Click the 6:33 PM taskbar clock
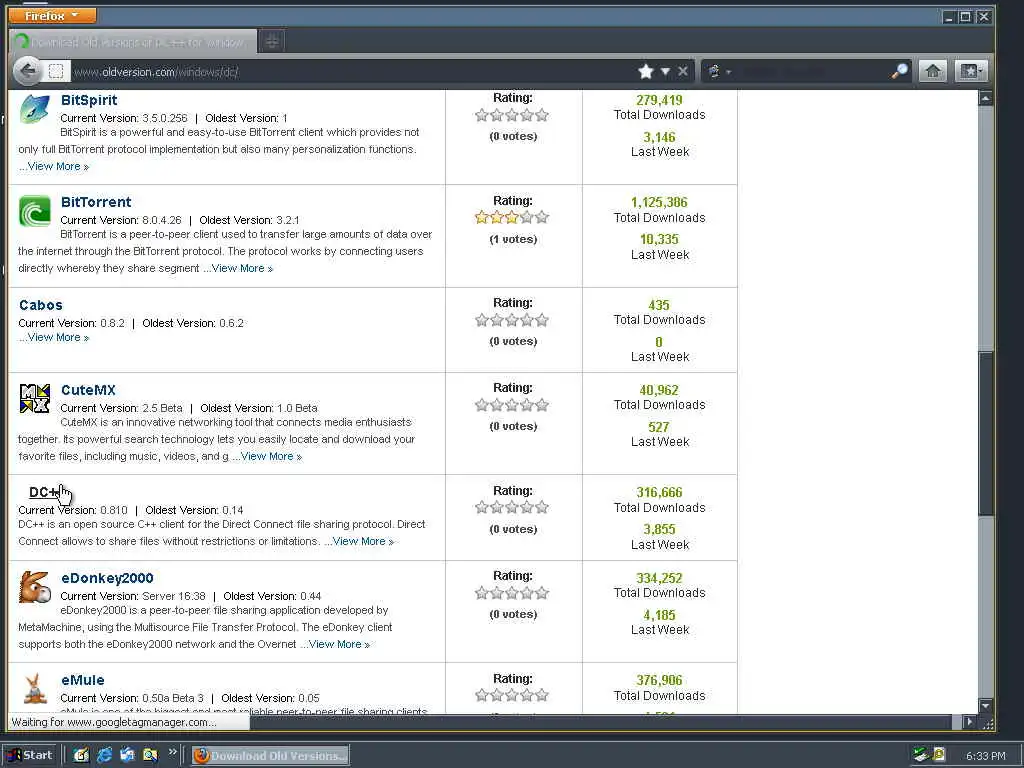 click(985, 756)
